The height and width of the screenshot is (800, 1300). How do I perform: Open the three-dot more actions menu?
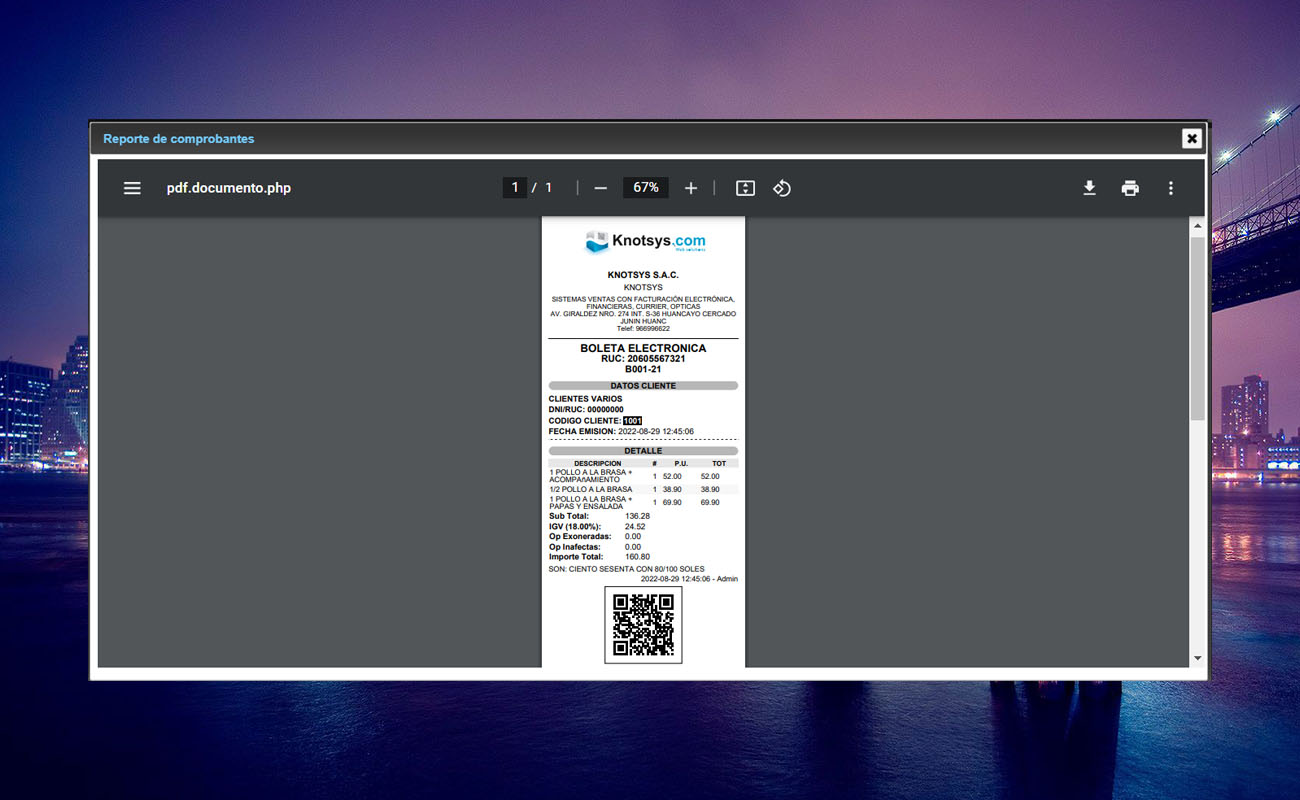pyautogui.click(x=1170, y=188)
